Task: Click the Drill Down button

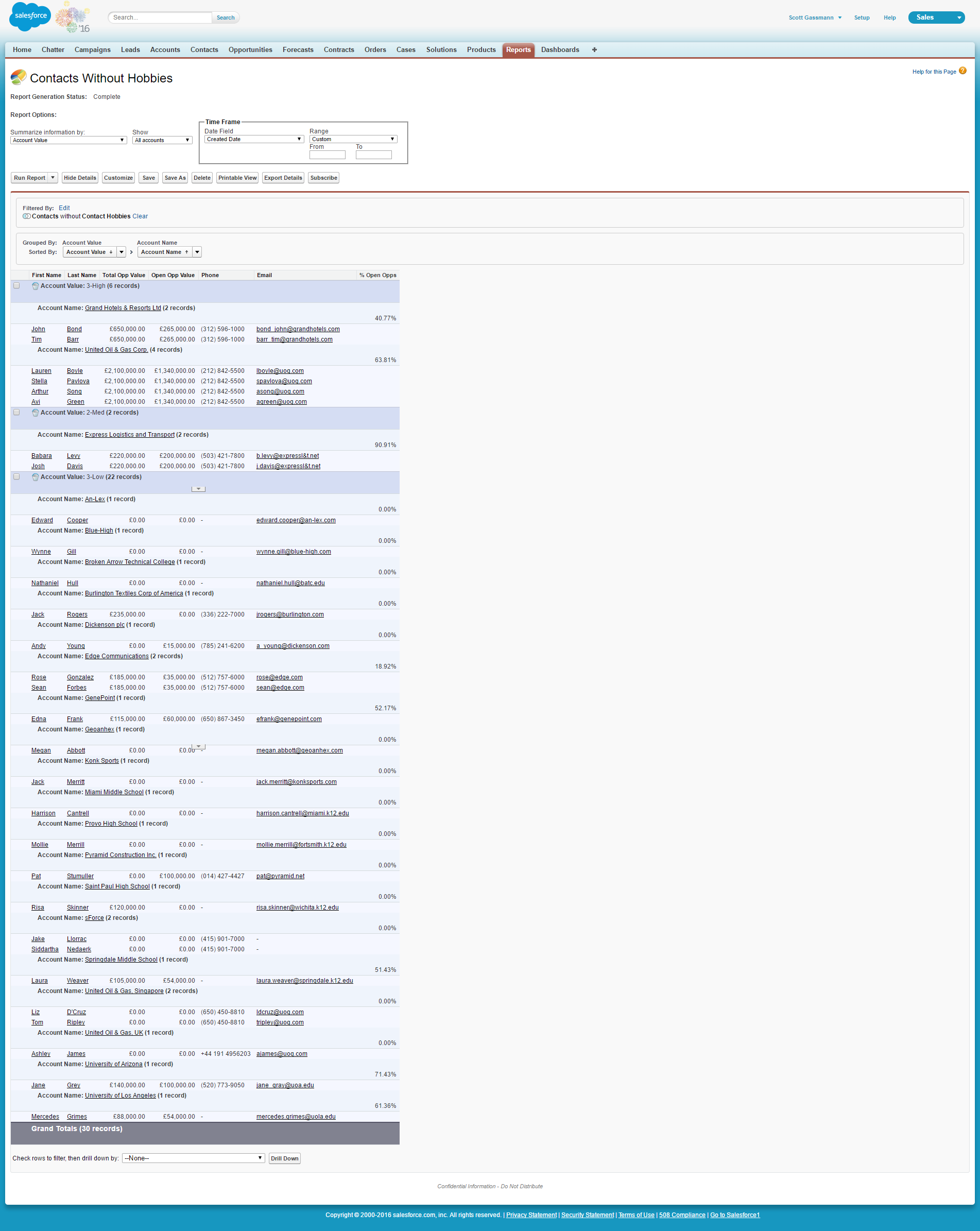Action: pos(284,1158)
